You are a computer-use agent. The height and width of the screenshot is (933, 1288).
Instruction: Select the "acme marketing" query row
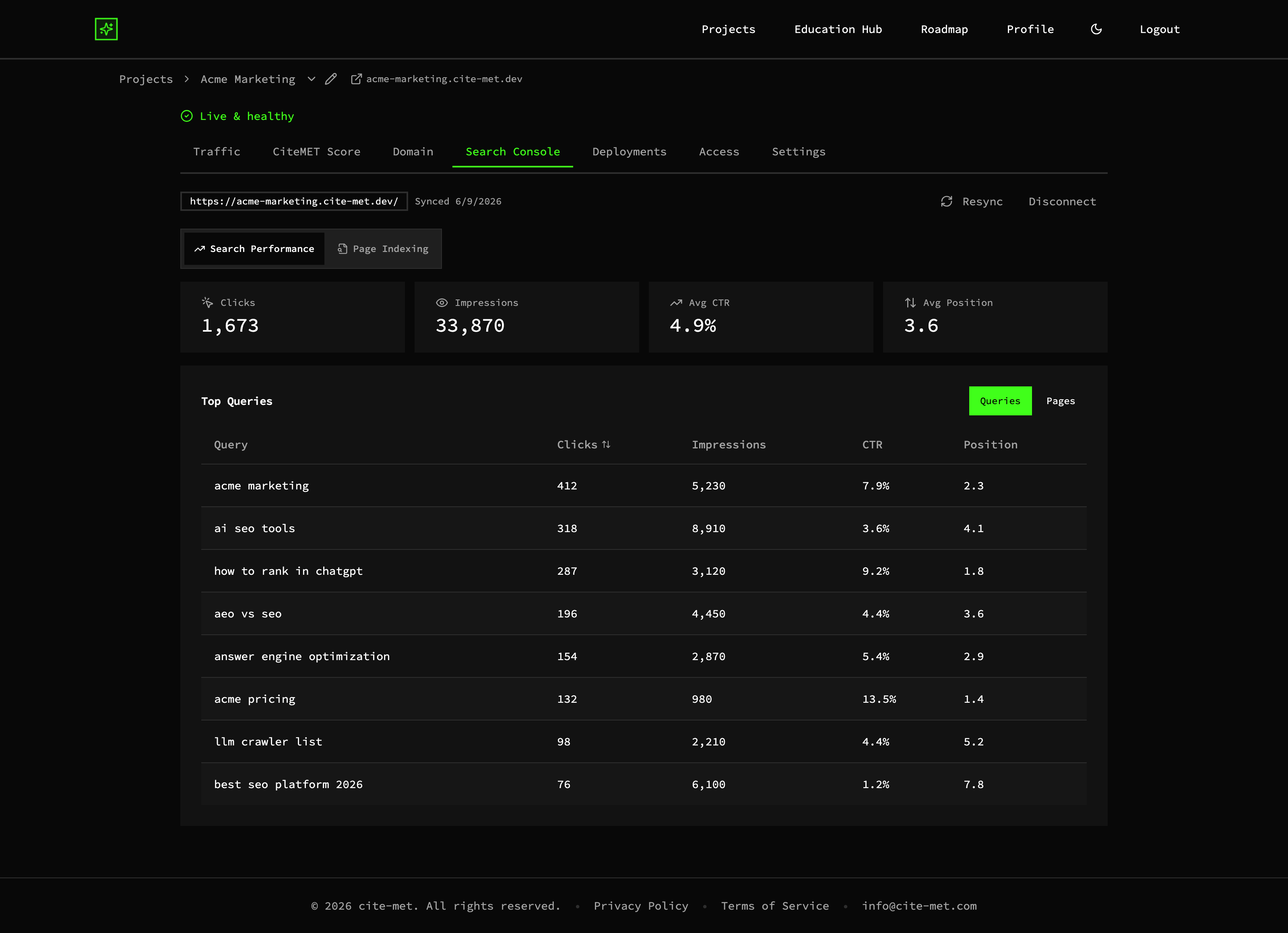pyautogui.click(x=644, y=485)
